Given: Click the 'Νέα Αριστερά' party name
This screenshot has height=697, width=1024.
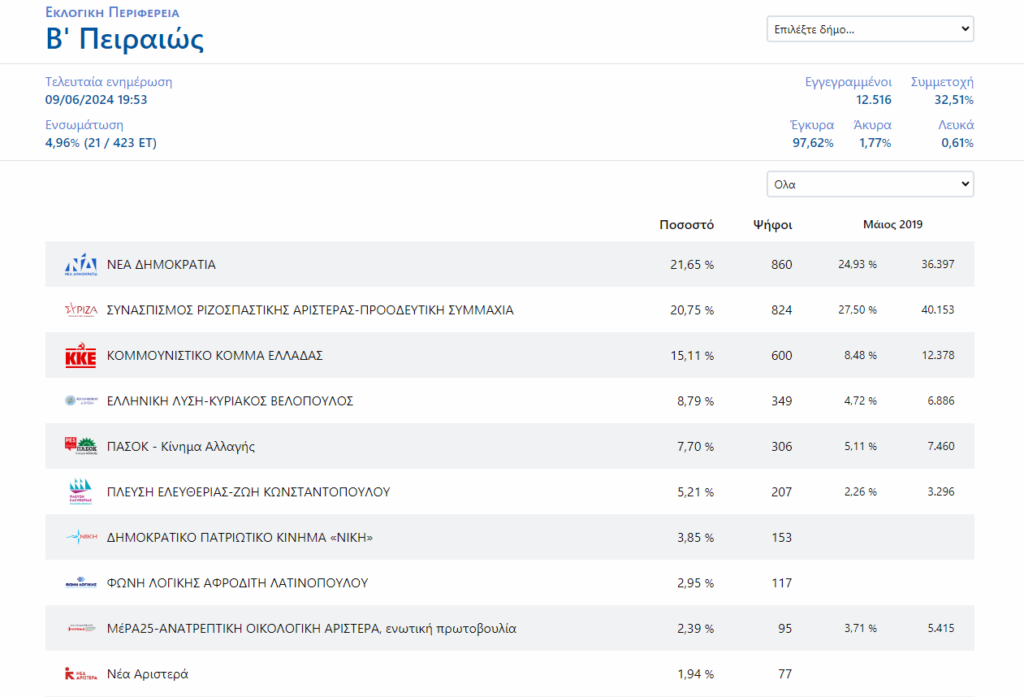Looking at the screenshot, I should (148, 673).
